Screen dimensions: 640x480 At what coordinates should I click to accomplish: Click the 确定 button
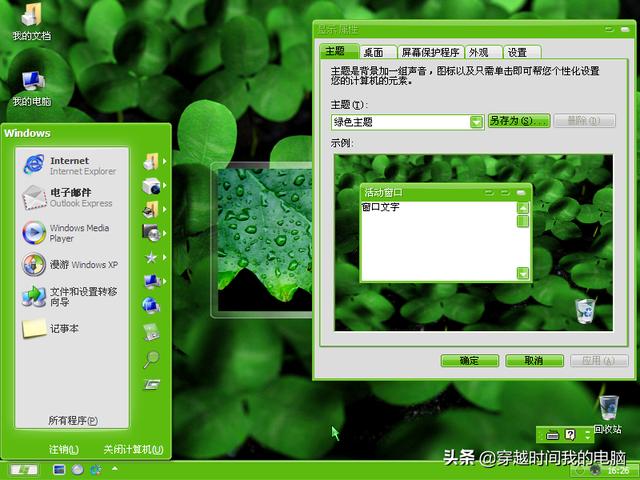[x=469, y=360]
